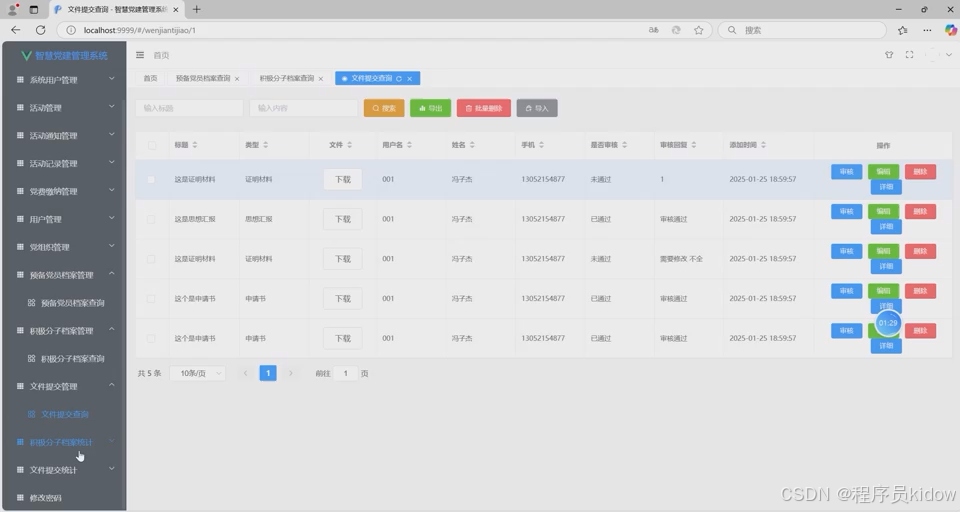Download file of 这是思想汇报 row

[x=343, y=219]
